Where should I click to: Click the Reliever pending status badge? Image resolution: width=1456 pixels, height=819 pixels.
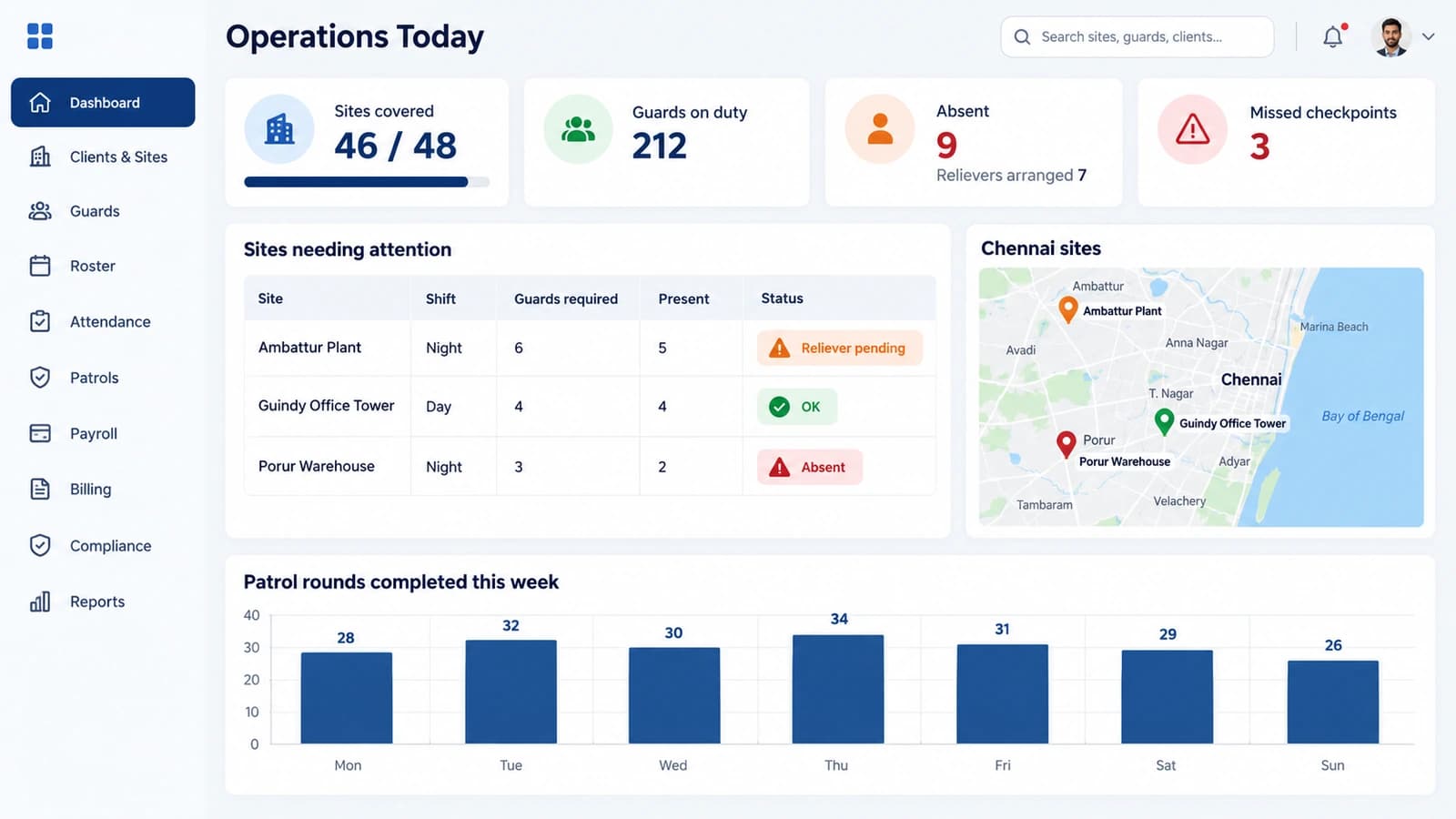pyautogui.click(x=839, y=348)
